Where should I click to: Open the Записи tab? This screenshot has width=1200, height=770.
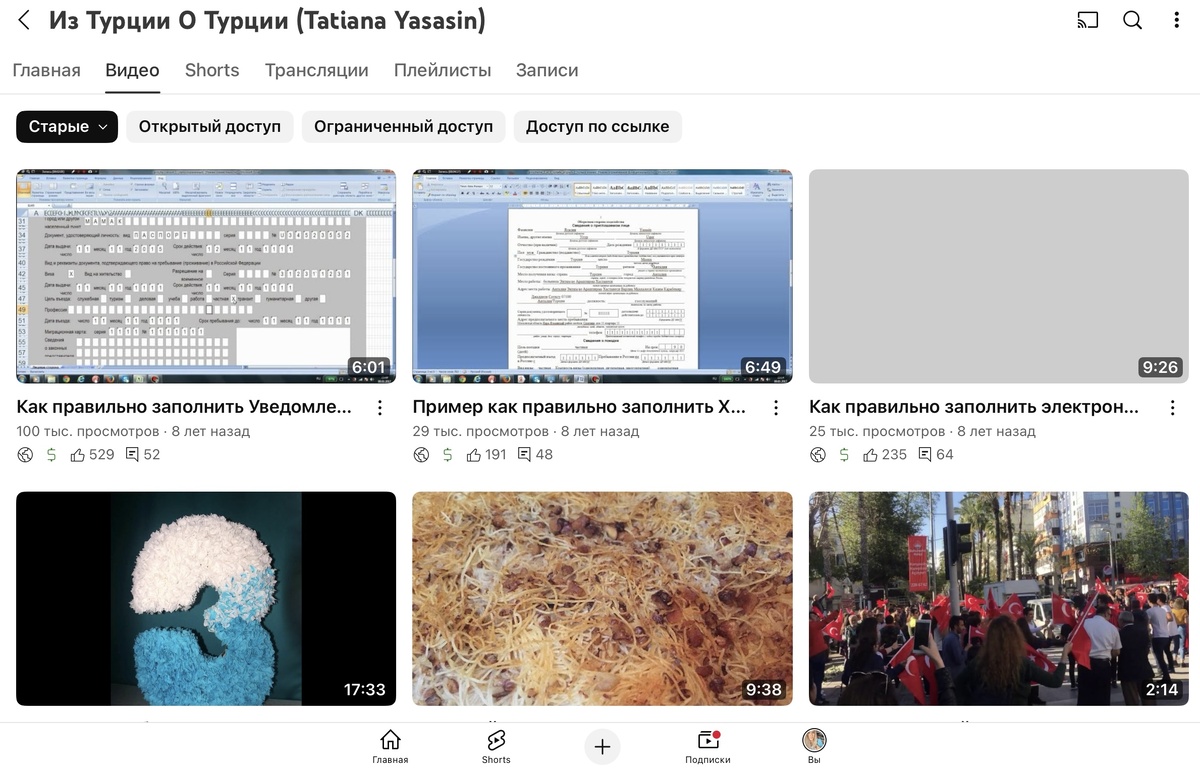point(547,70)
